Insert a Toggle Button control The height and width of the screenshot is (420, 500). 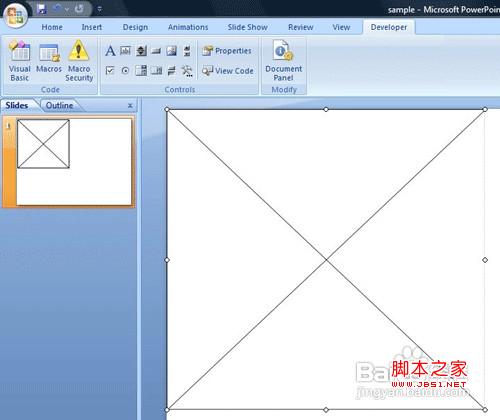[172, 71]
